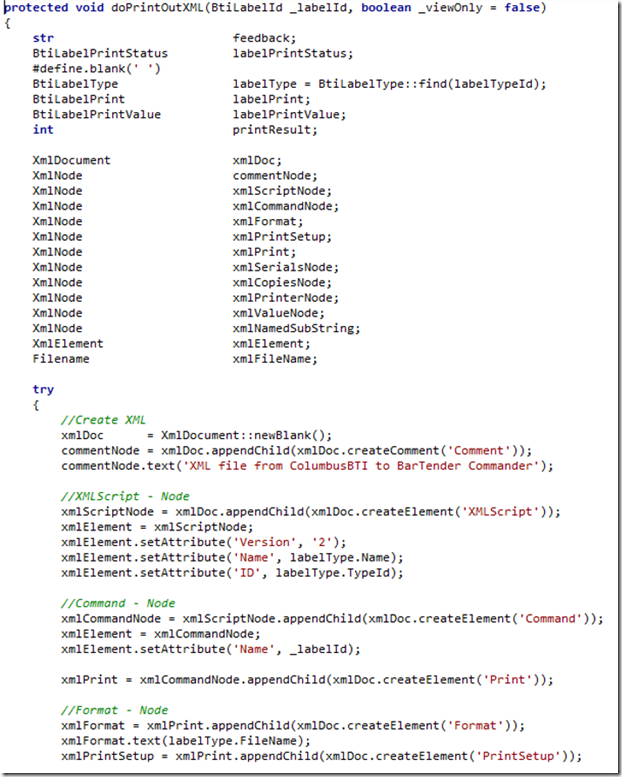Click the 'int' type keyword
This screenshot has height=777, width=622.
43,129
